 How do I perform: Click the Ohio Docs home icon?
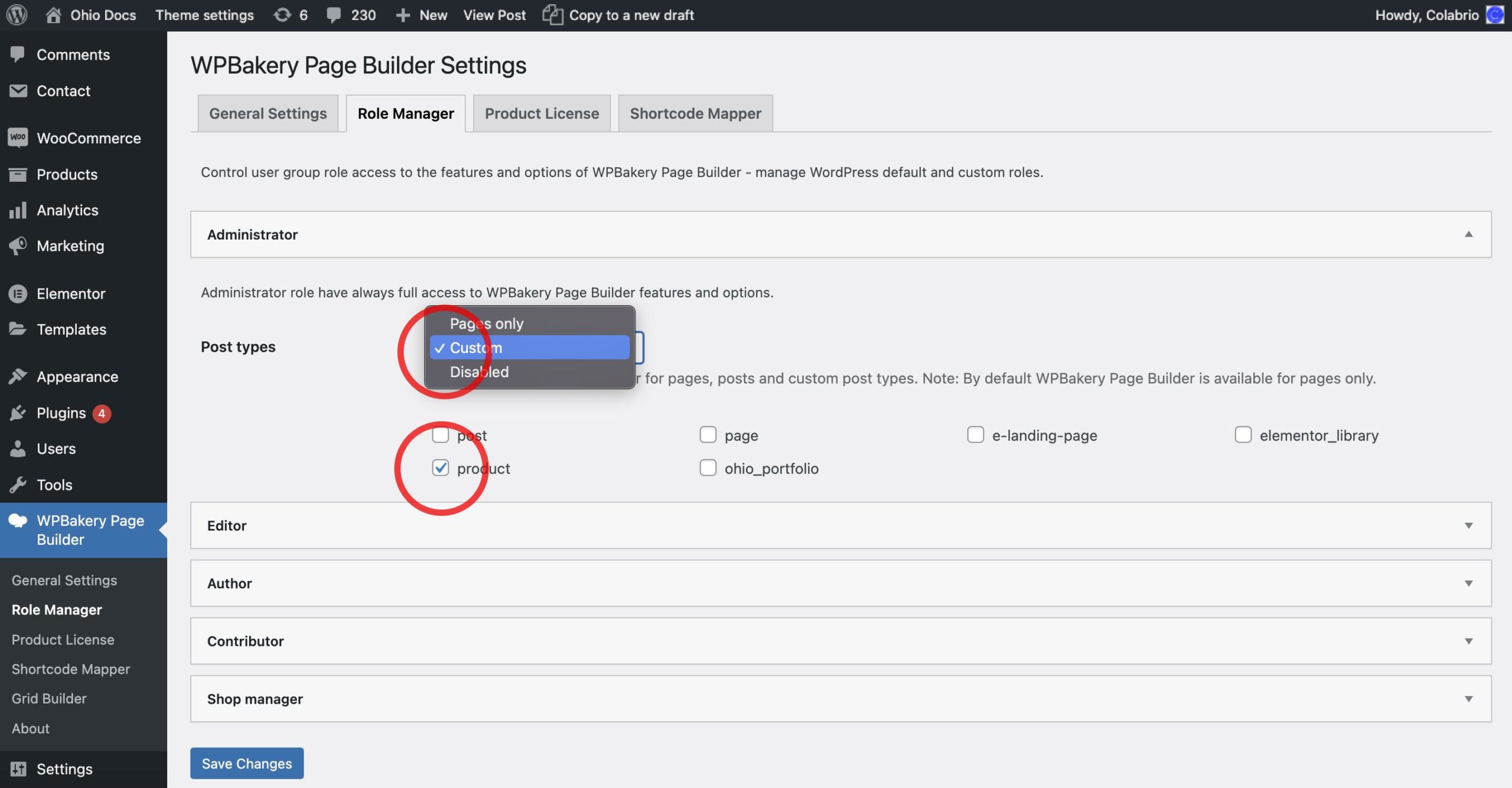(53, 15)
